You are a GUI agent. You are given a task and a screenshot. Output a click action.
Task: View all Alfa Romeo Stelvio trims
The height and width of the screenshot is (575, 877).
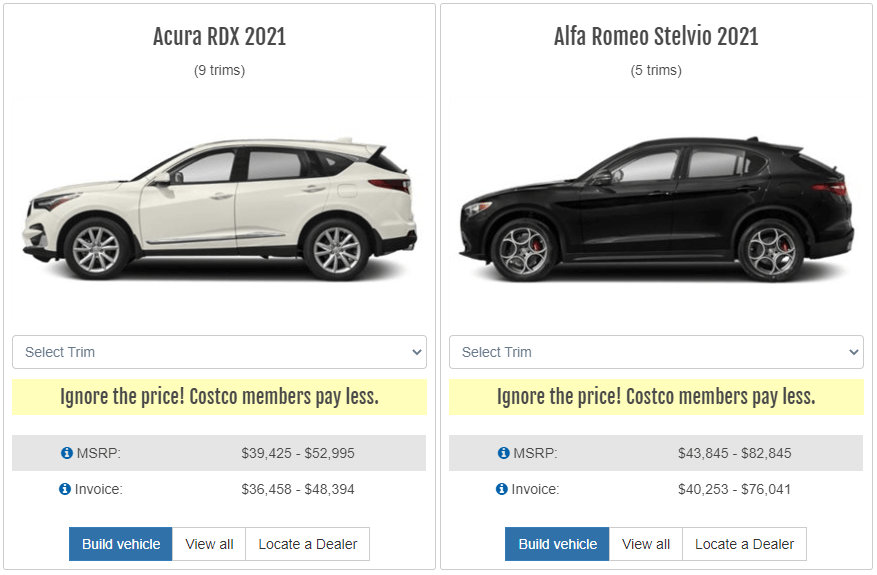(646, 544)
